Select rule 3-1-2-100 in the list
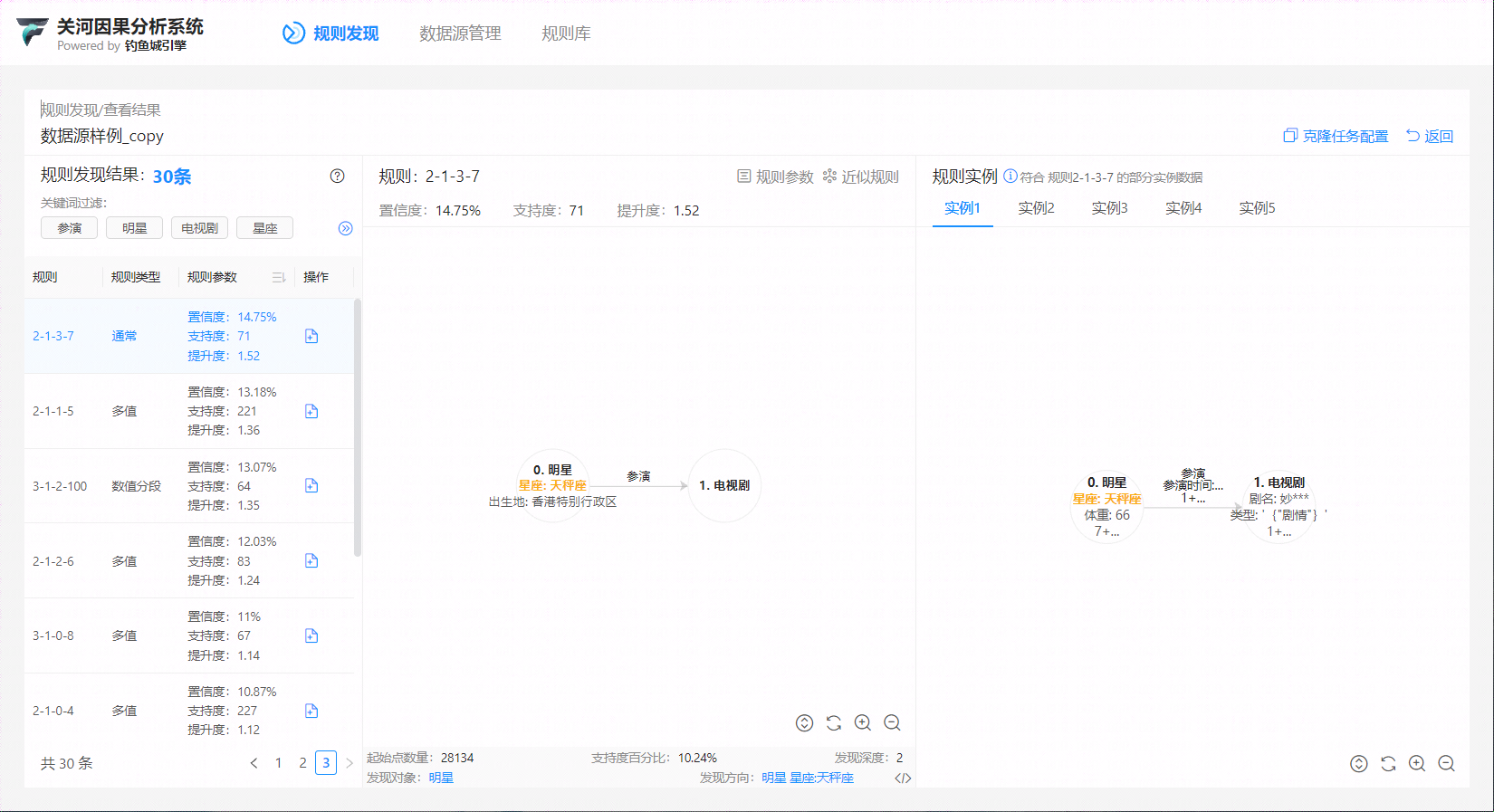The height and width of the screenshot is (812, 1494). tap(188, 486)
